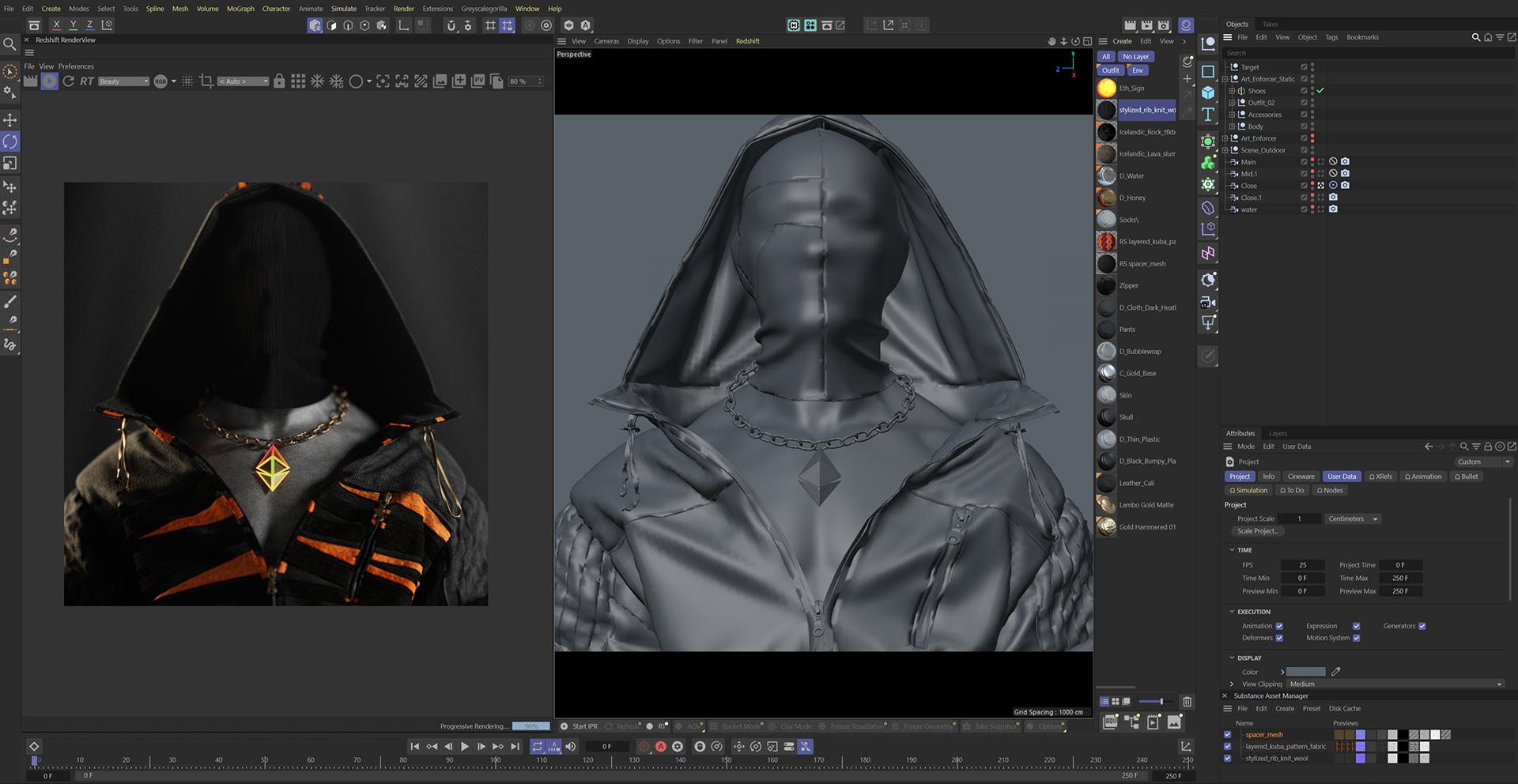Screen dimensions: 1518x784
Task: Start Redshift RenderView IPR play button
Action: point(49,81)
